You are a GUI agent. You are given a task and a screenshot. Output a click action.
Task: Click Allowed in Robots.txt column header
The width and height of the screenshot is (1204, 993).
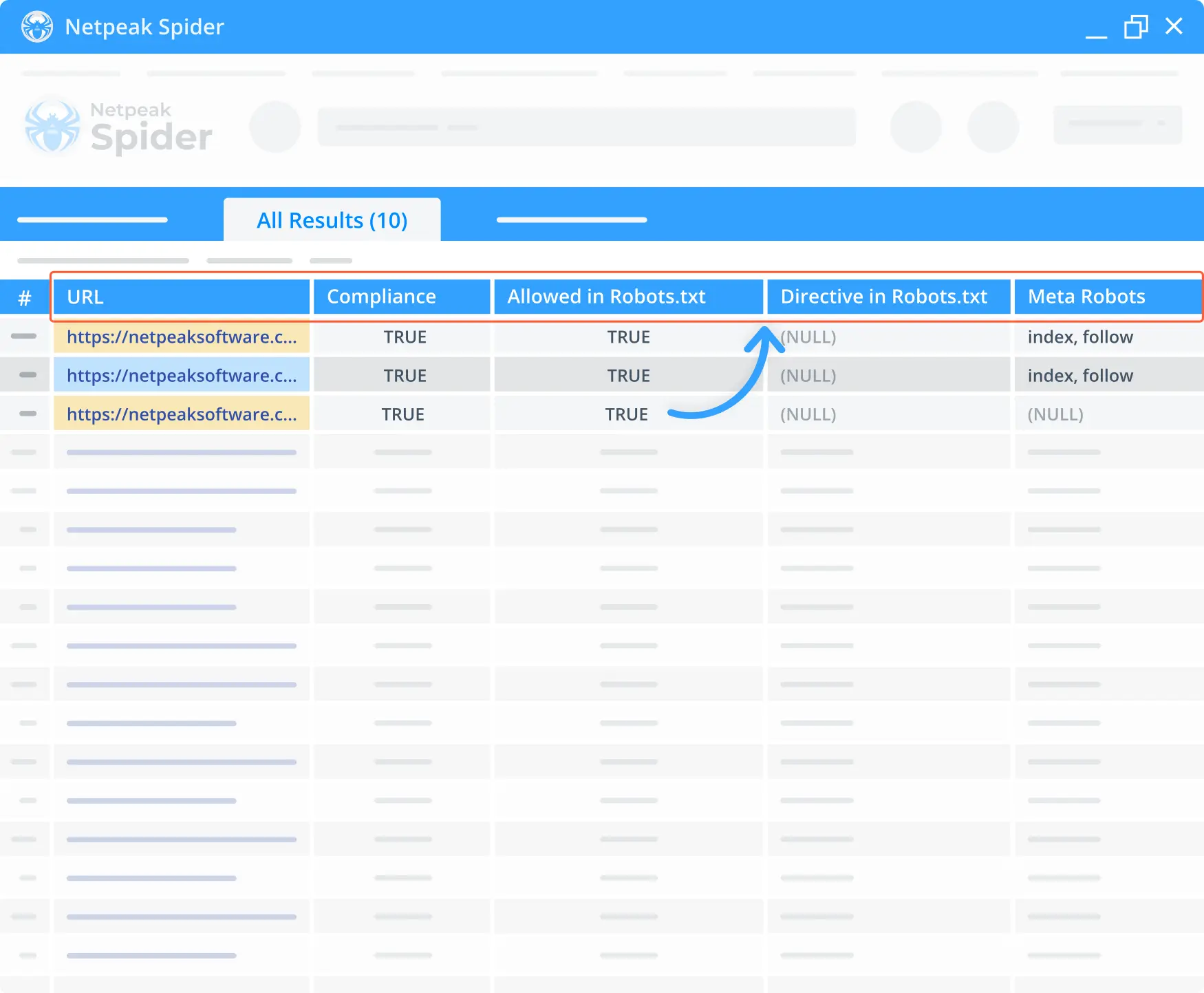tap(629, 297)
